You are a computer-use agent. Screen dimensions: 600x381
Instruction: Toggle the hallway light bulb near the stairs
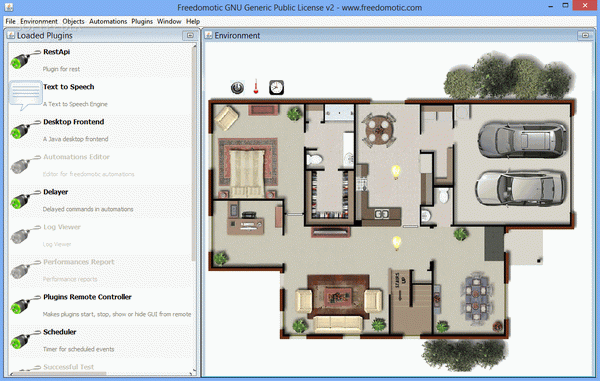(x=397, y=243)
